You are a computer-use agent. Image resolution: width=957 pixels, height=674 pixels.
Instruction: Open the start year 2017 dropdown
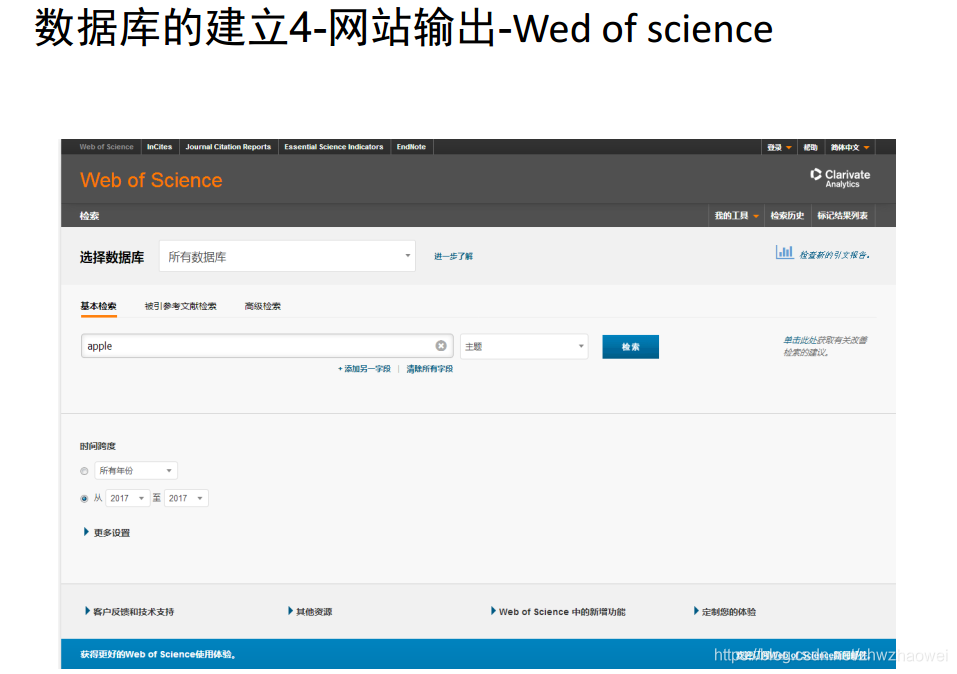pyautogui.click(x=128, y=498)
